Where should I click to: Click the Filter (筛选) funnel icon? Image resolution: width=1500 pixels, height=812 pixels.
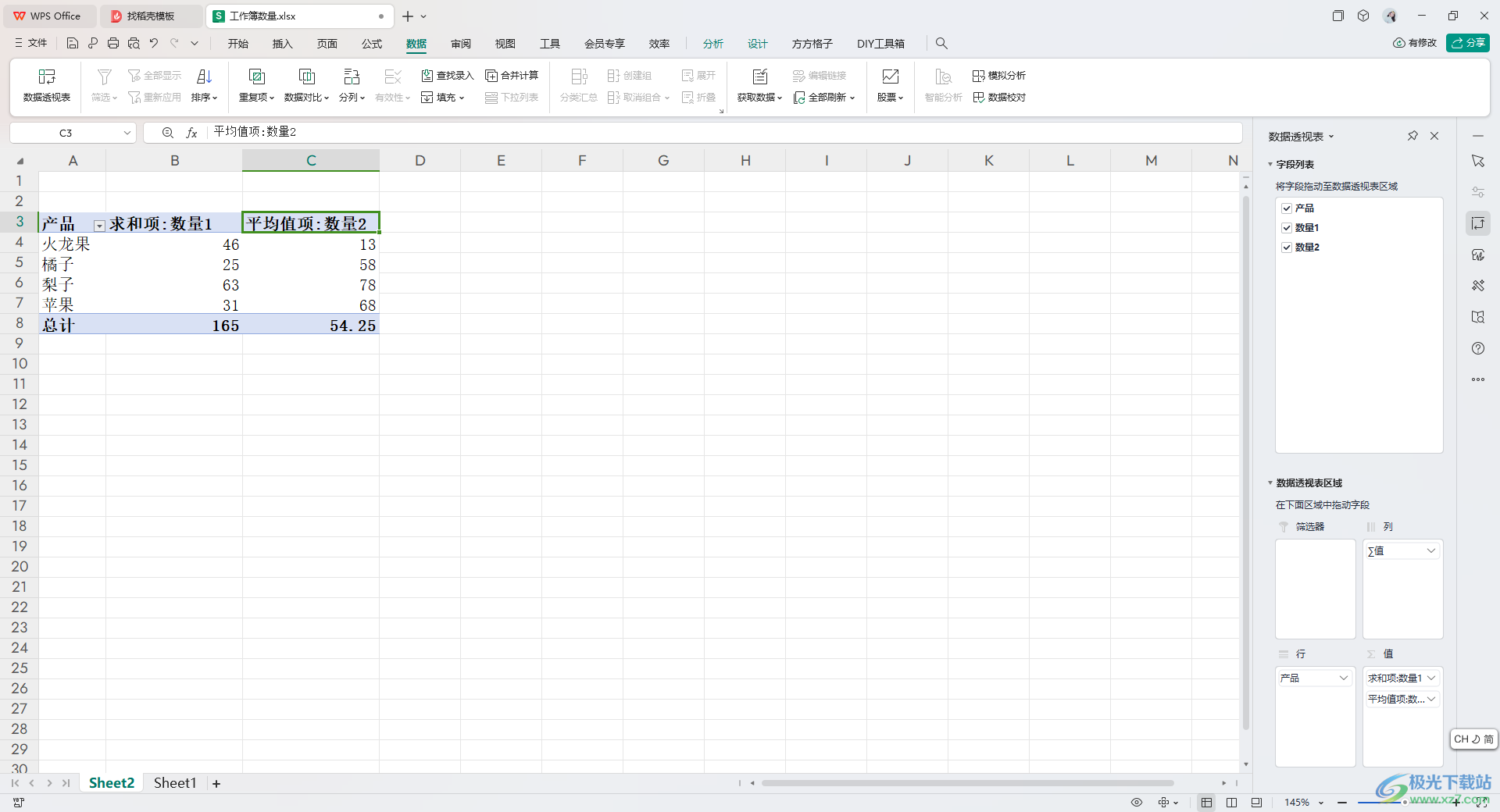click(x=104, y=77)
